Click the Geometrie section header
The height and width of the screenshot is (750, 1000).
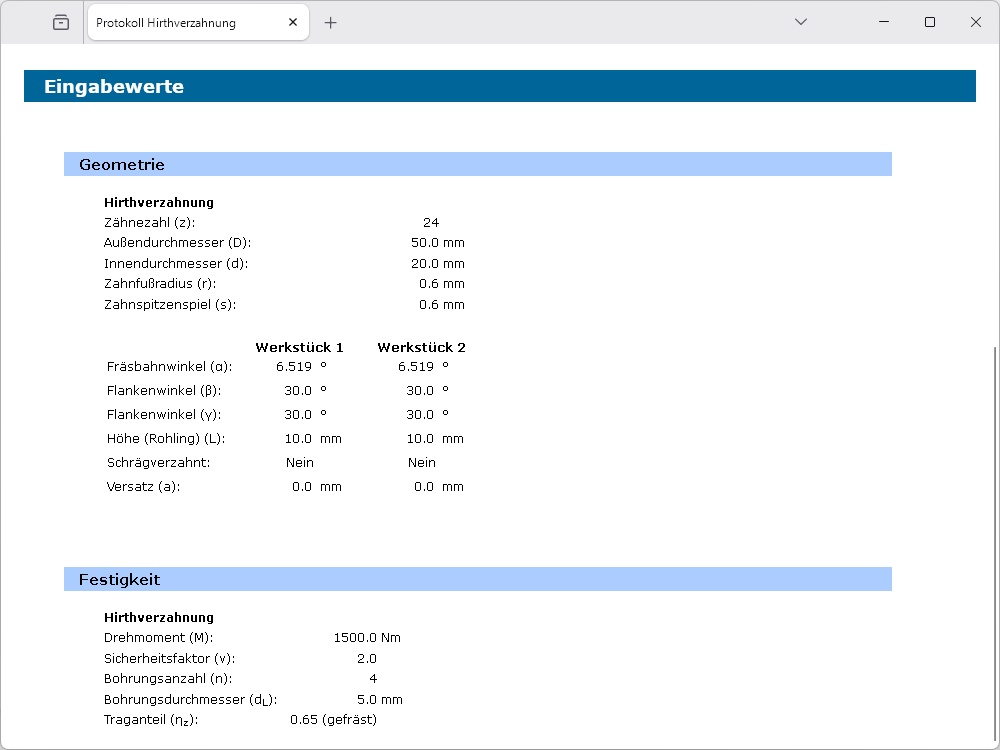[x=477, y=164]
